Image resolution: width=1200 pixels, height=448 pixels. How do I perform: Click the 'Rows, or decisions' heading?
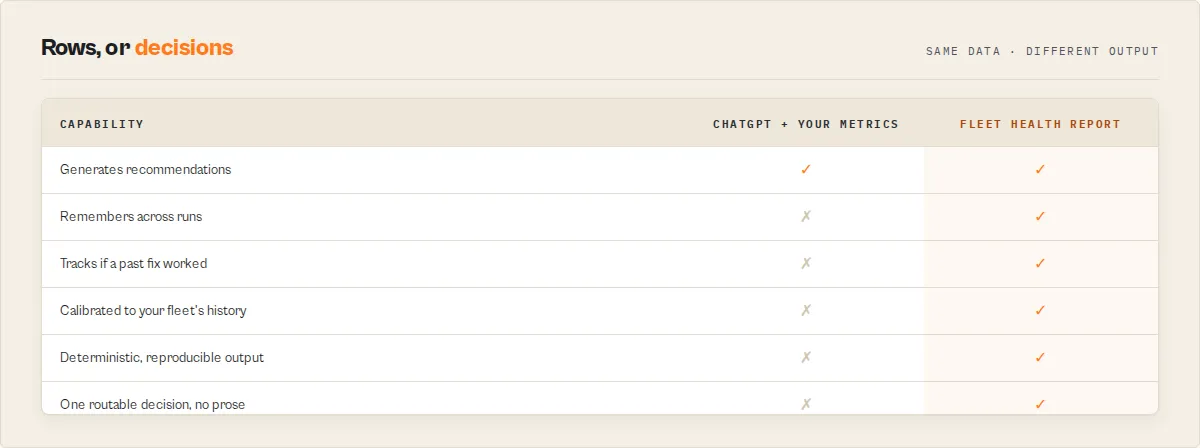coord(137,47)
